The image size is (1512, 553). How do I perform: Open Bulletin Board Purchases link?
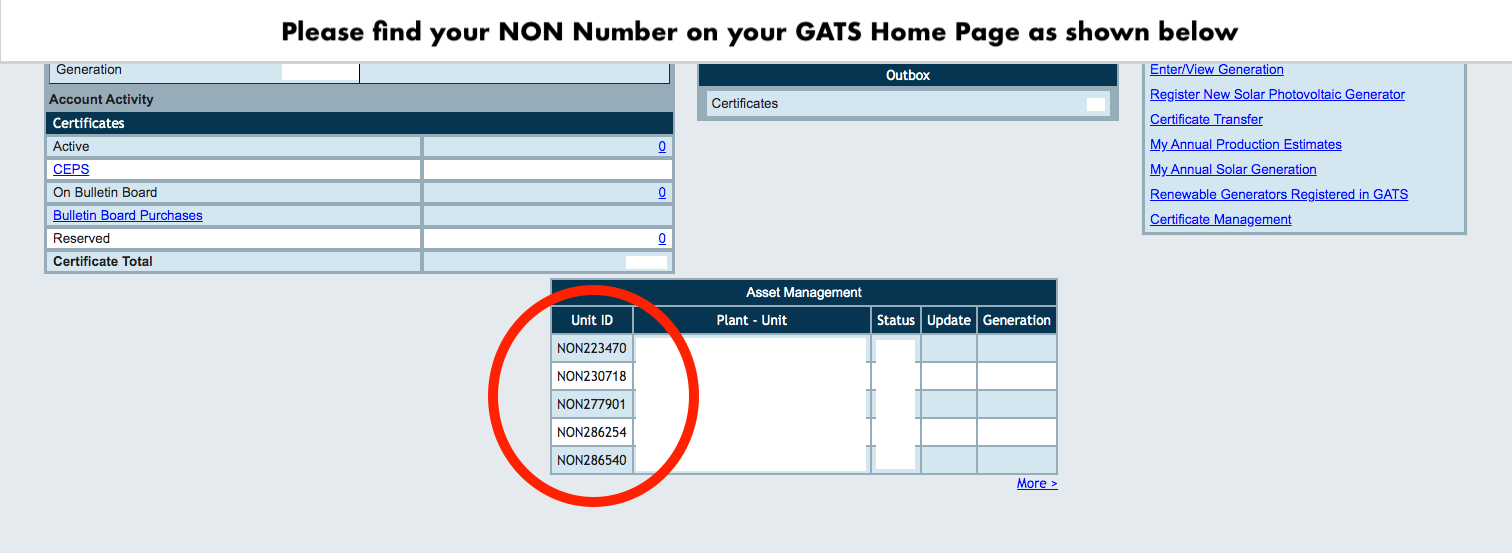click(x=128, y=215)
